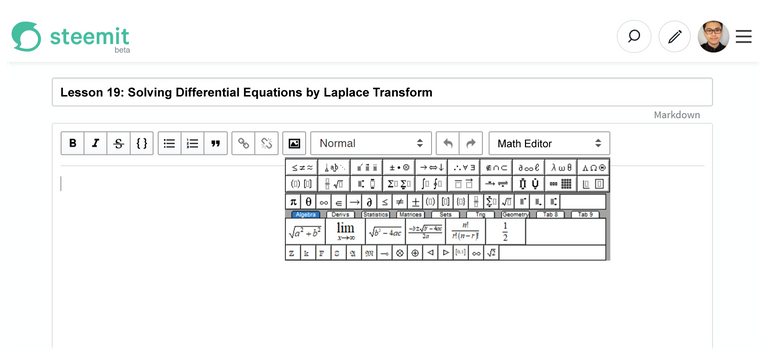Open the hamburger main menu

point(744,36)
